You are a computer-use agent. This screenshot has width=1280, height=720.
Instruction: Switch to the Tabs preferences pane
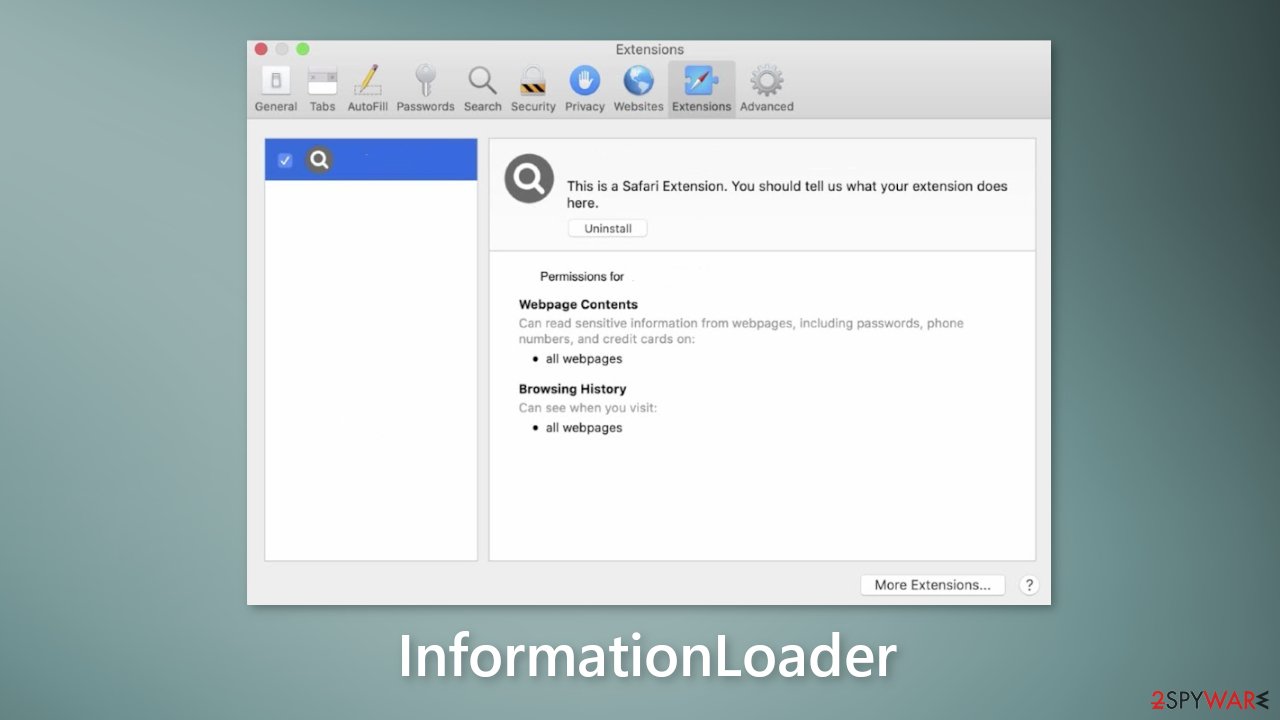(322, 89)
